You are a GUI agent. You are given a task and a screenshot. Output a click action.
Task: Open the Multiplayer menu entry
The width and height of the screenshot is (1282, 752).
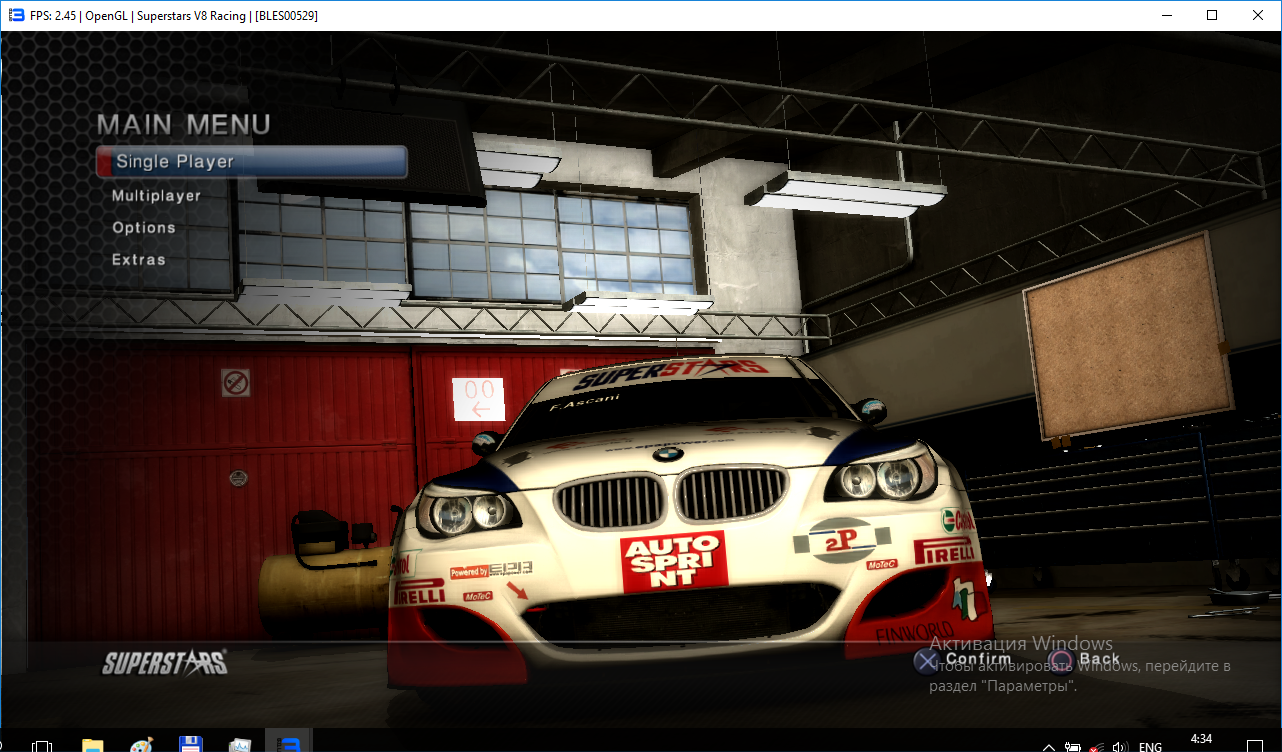[x=156, y=196]
